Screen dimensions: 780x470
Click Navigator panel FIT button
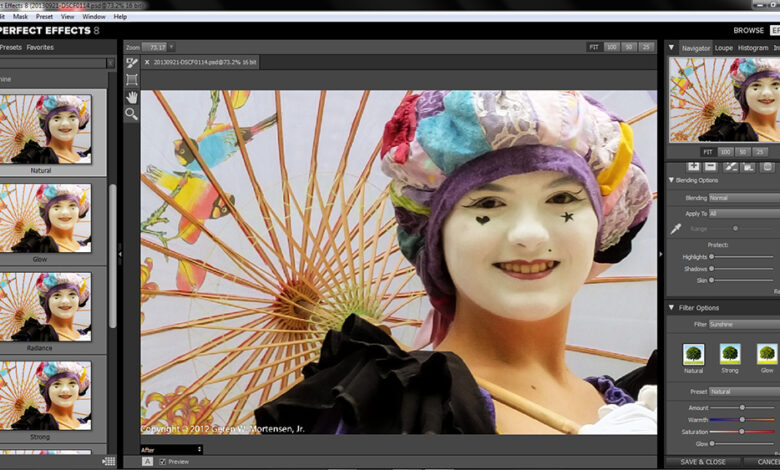(x=707, y=152)
